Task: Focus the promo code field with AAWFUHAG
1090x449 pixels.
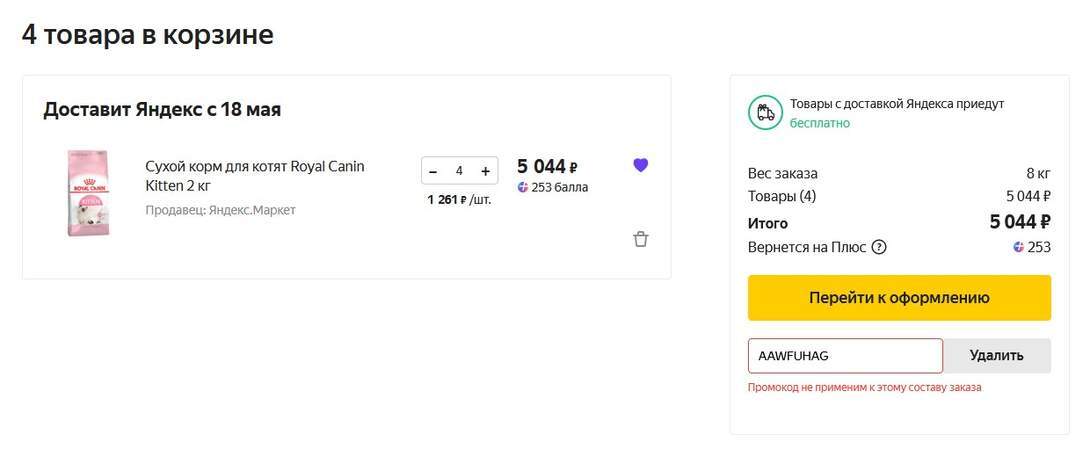Action: point(845,355)
